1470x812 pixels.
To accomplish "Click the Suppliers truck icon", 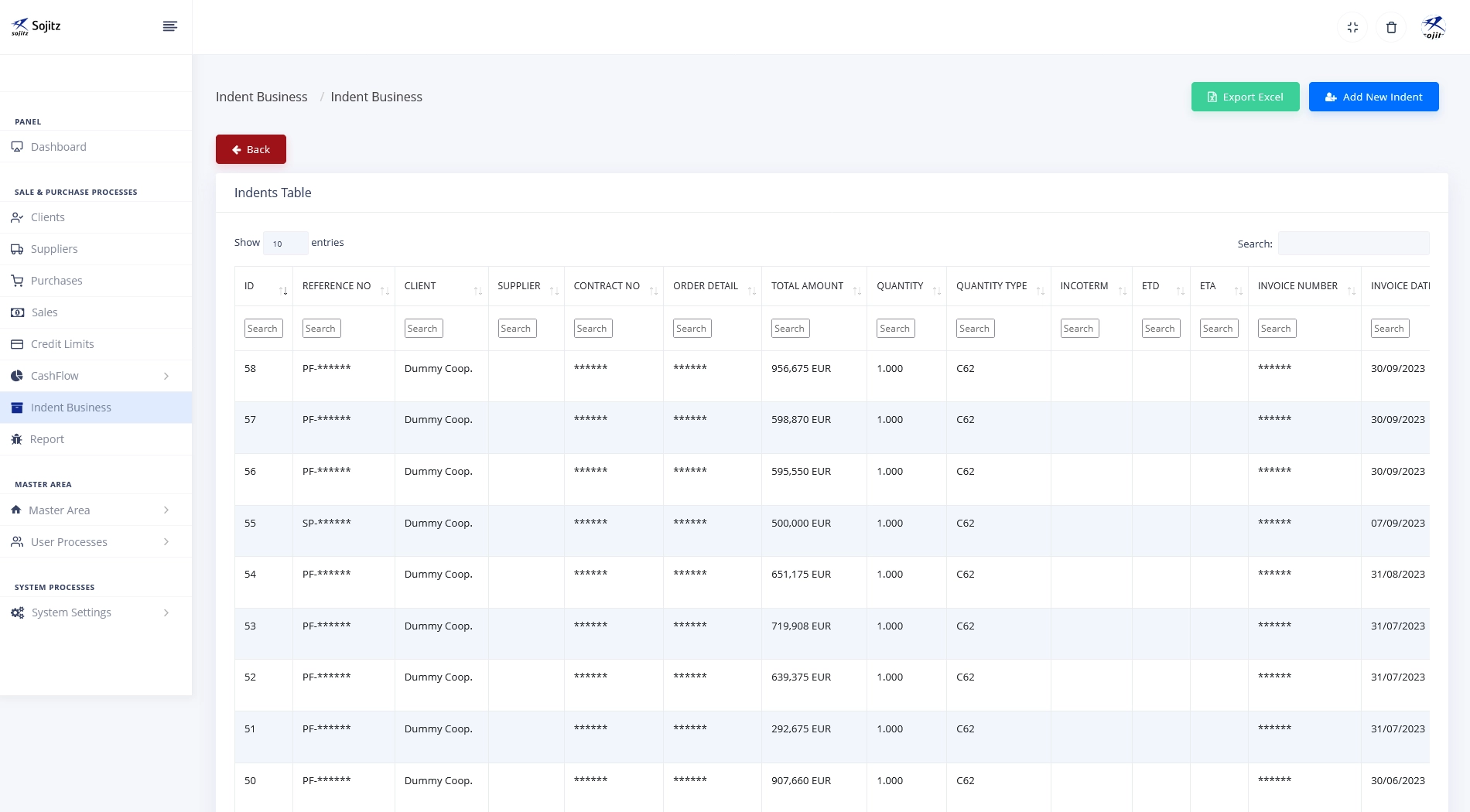I will coord(17,249).
